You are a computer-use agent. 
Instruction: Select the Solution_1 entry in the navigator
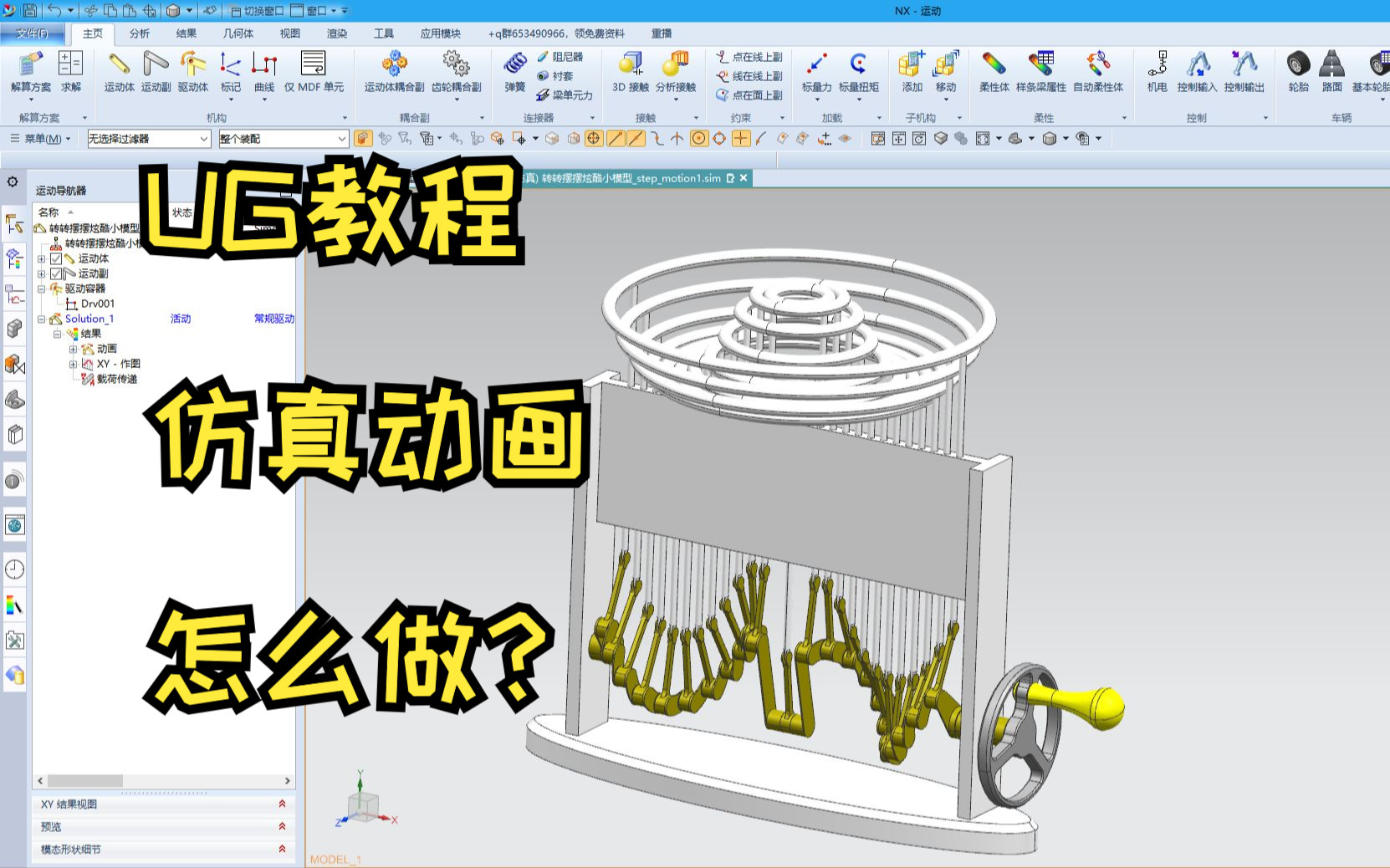pyautogui.click(x=88, y=319)
